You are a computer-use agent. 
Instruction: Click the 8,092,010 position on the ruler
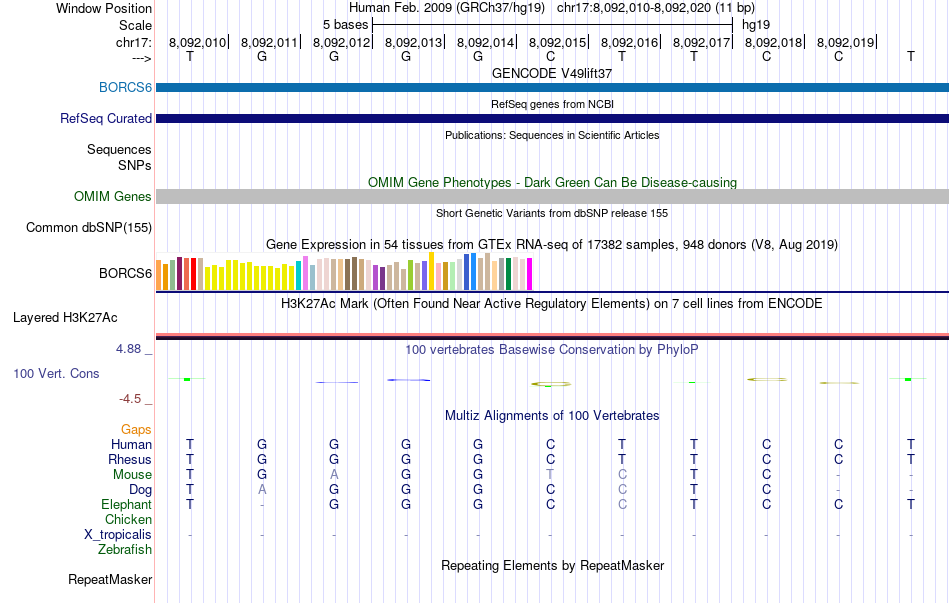tap(197, 42)
